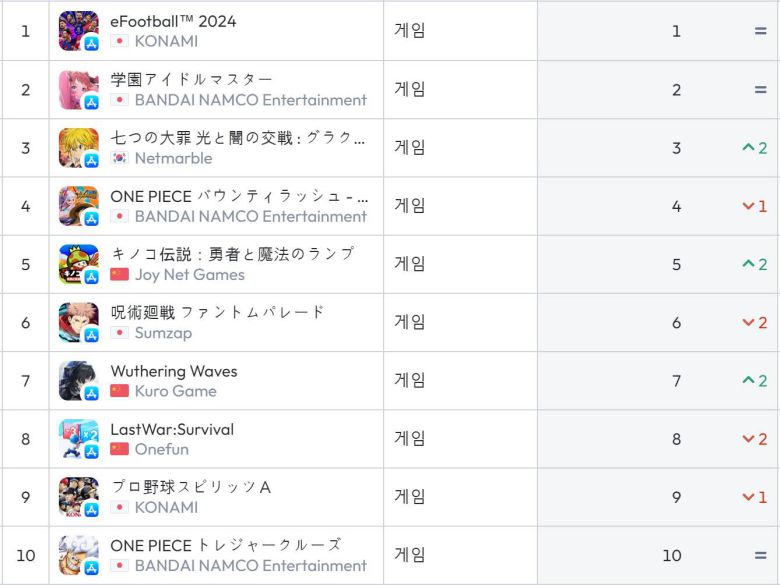Open the LastWar:Survival title link

coord(172,429)
